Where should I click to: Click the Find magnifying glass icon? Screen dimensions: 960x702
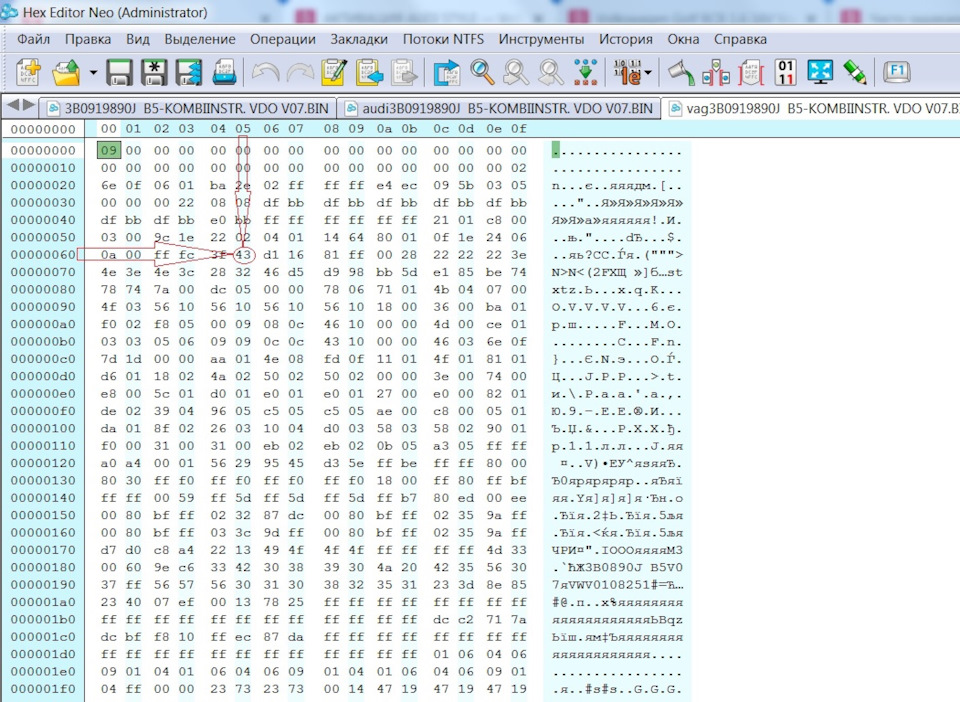(482, 72)
